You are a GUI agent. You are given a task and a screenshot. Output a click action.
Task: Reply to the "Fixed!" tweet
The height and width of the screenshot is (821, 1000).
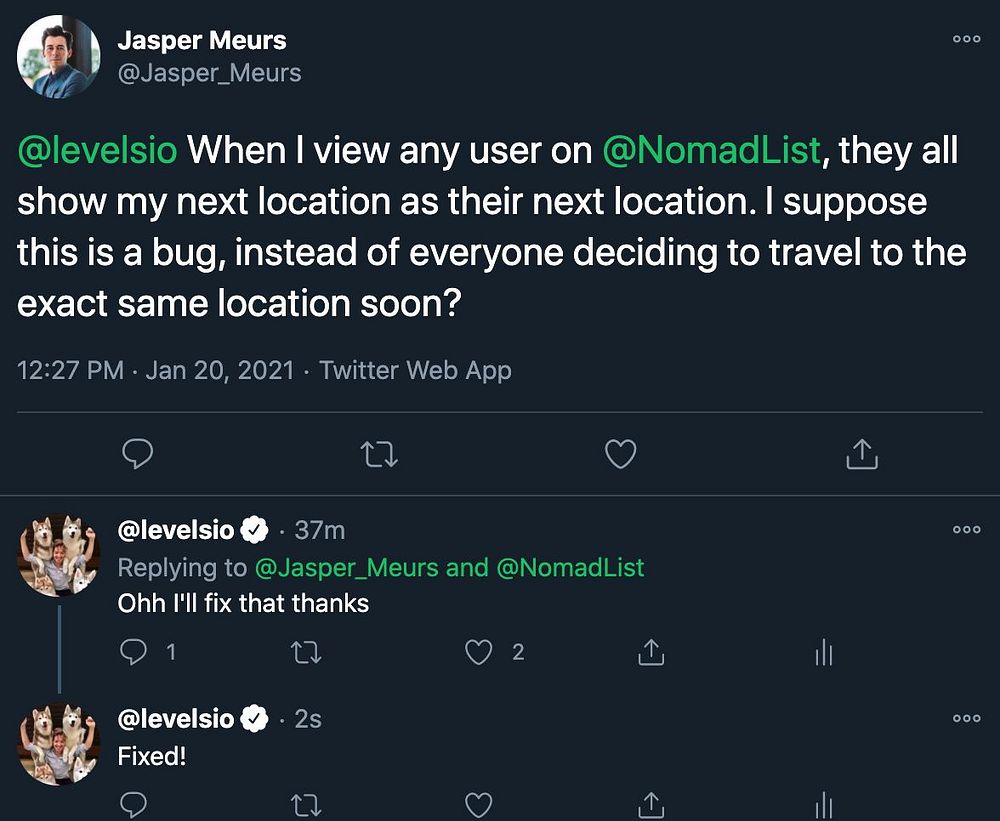pos(134,805)
